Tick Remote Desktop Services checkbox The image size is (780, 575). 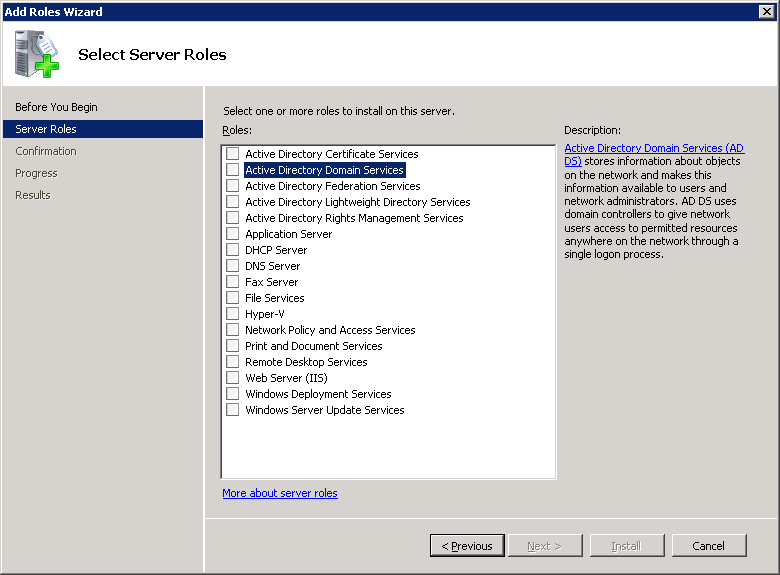point(232,361)
